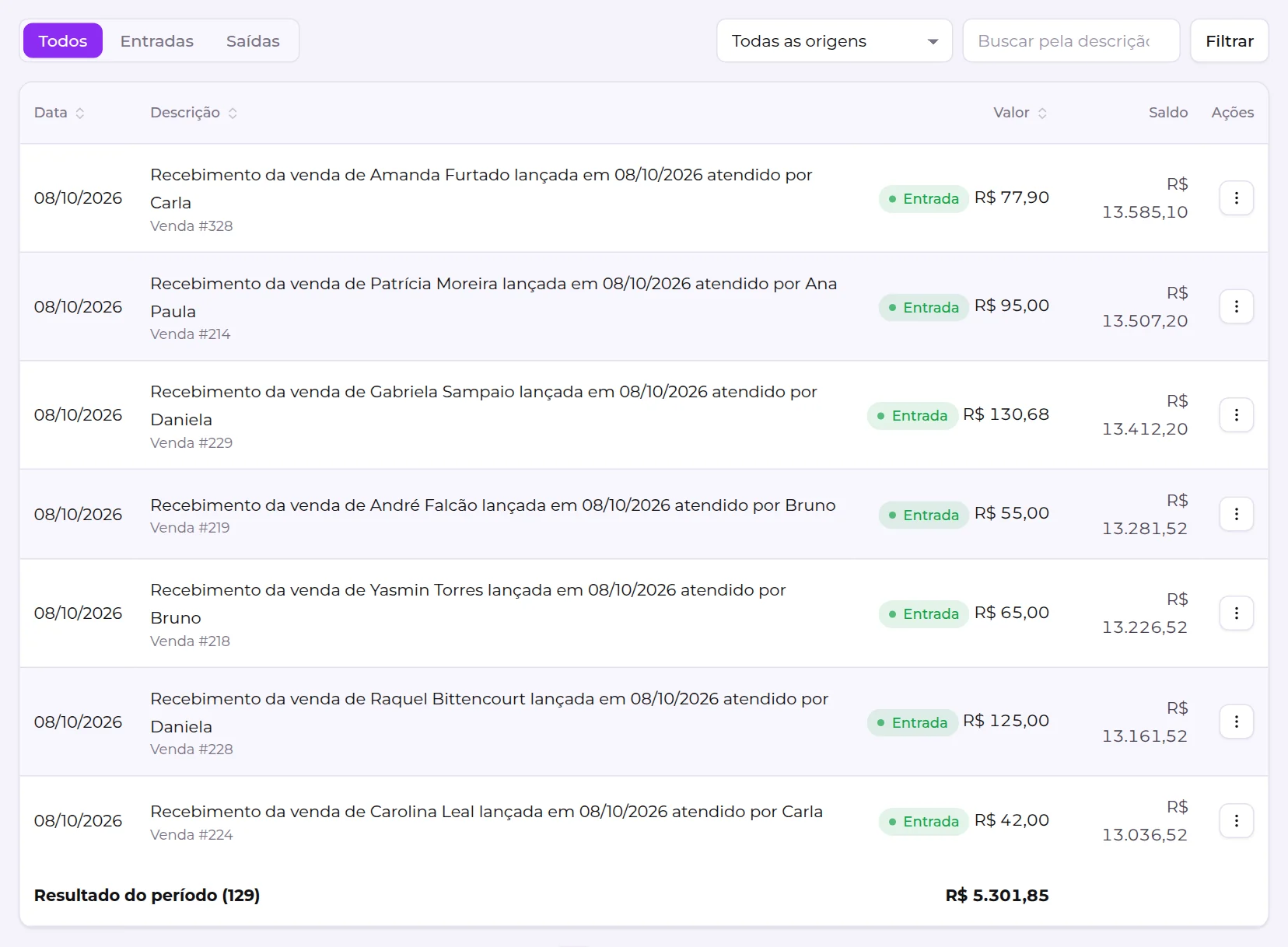Switch to the Saídas tab
Screen dimensions: 1288x947
point(253,40)
